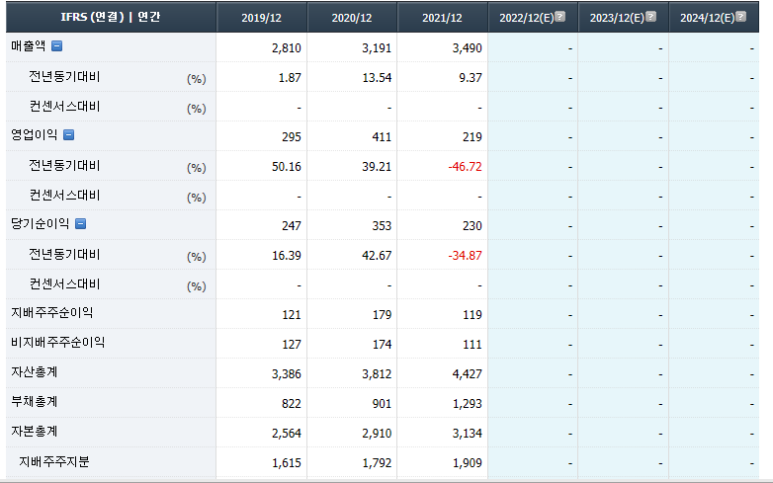Select the growth value 42.67
773x483 pixels.
[x=377, y=256]
